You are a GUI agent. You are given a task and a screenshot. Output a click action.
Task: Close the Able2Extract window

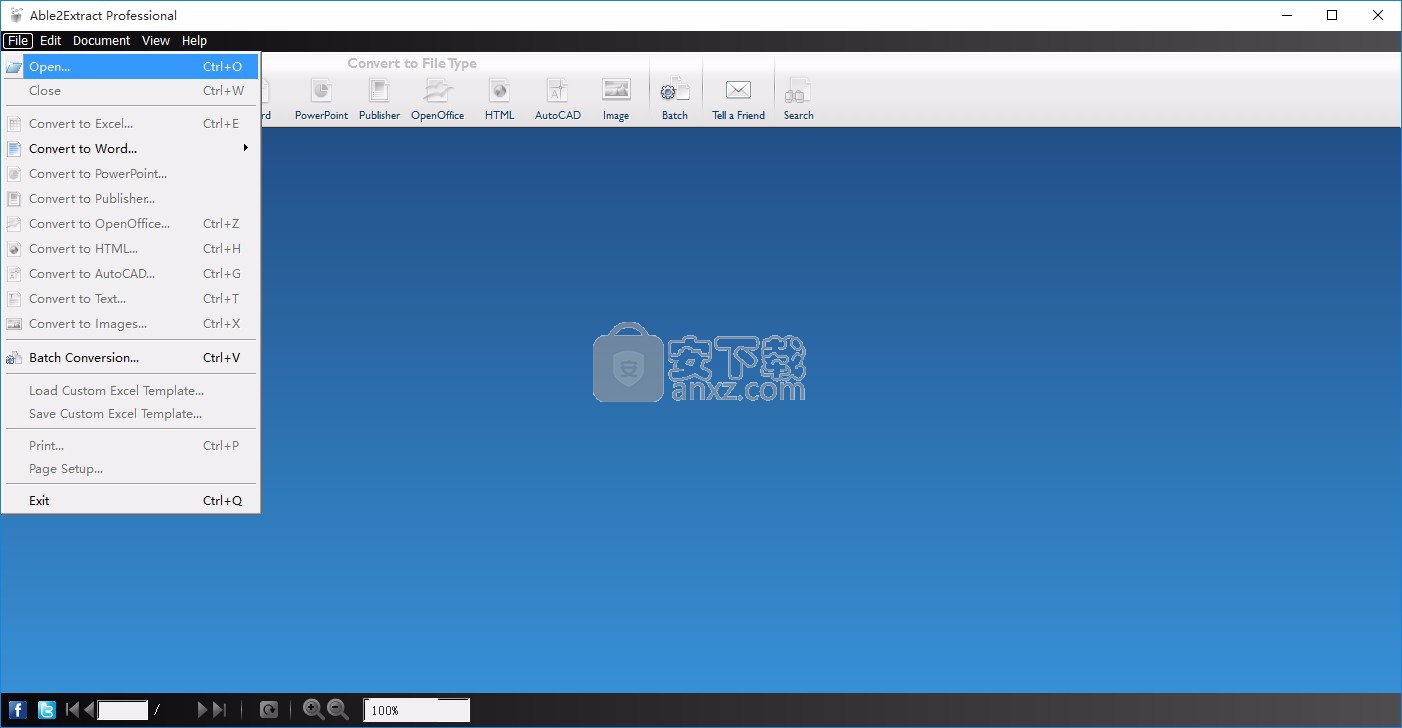tap(1378, 15)
